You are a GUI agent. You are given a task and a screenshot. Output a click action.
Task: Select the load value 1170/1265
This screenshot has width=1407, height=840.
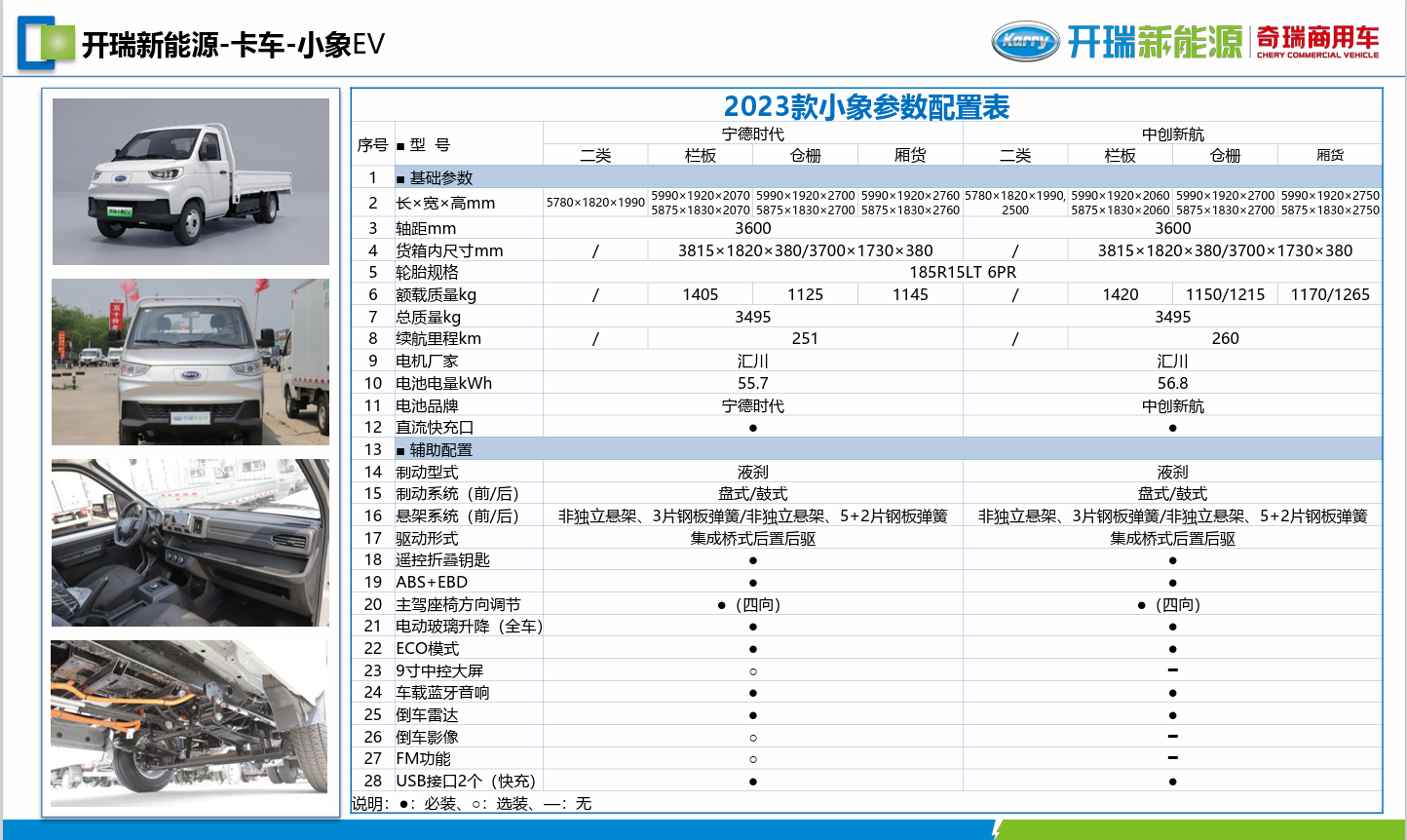(x=1330, y=294)
